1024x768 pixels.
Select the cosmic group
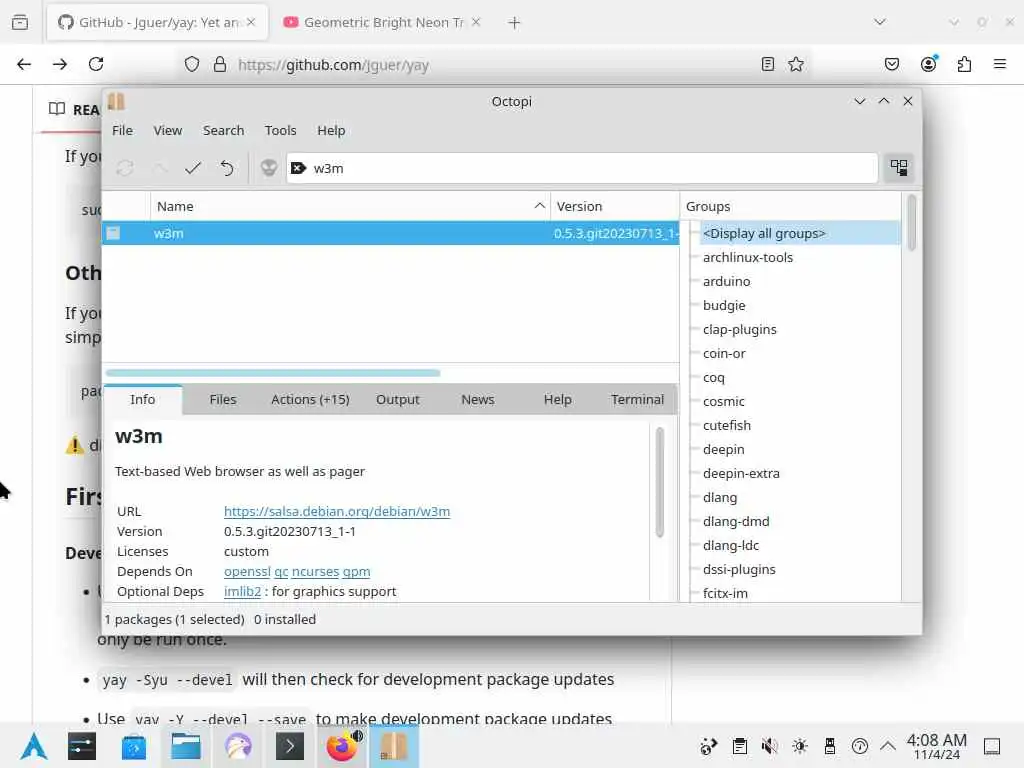(724, 402)
